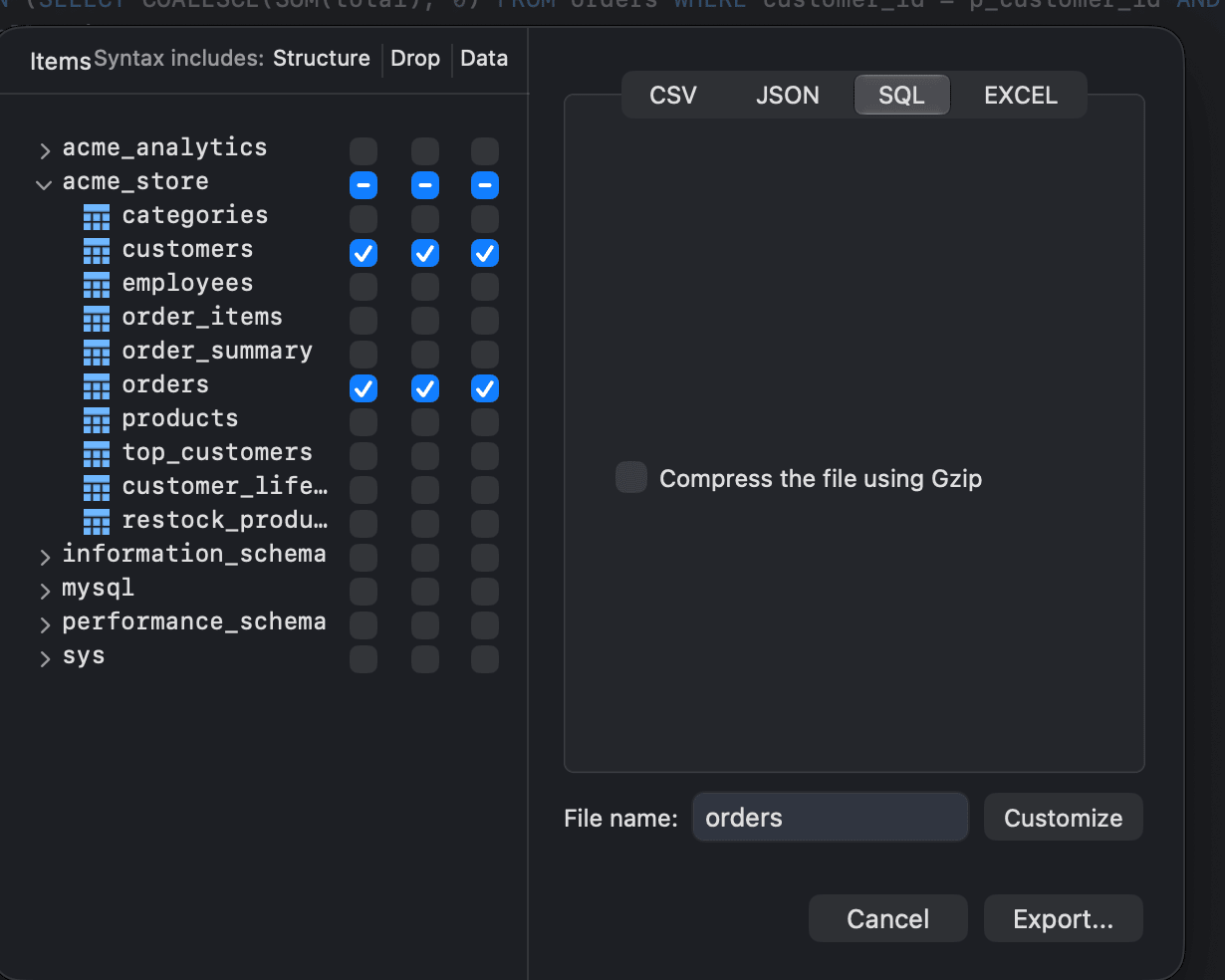Image resolution: width=1225 pixels, height=980 pixels.
Task: Click the Data column header
Action: pyautogui.click(x=484, y=58)
